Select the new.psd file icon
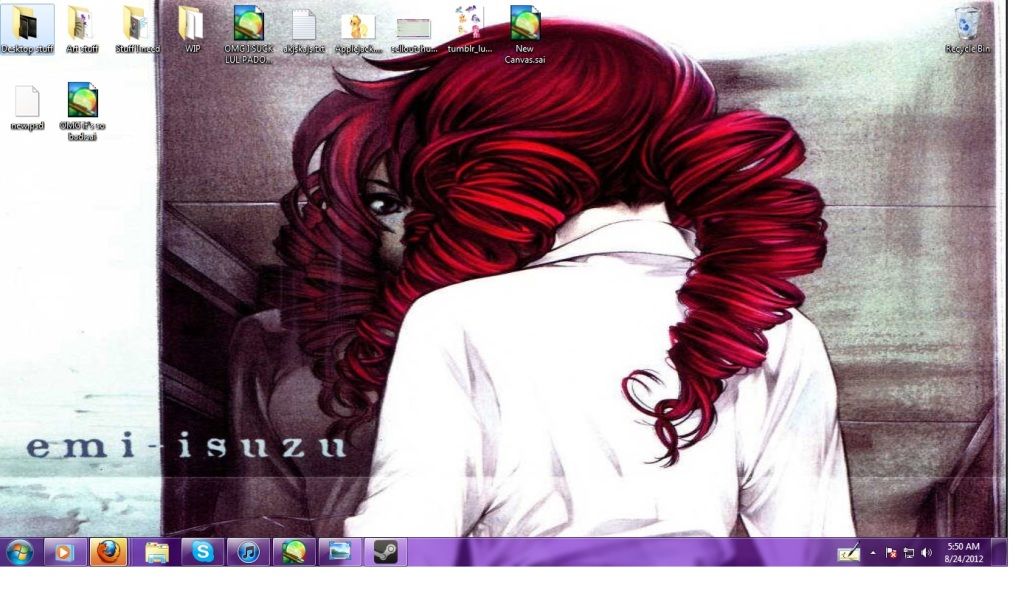The image size is (1024, 602). (27, 108)
